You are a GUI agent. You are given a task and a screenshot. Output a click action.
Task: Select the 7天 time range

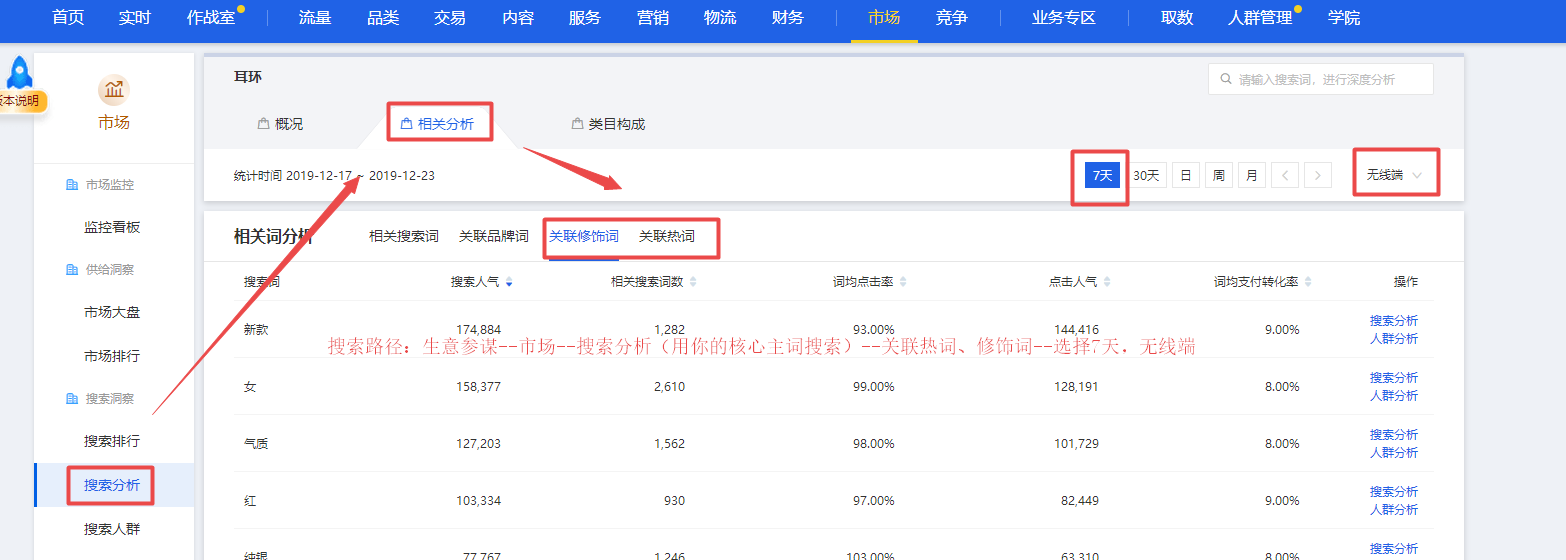[x=1102, y=175]
